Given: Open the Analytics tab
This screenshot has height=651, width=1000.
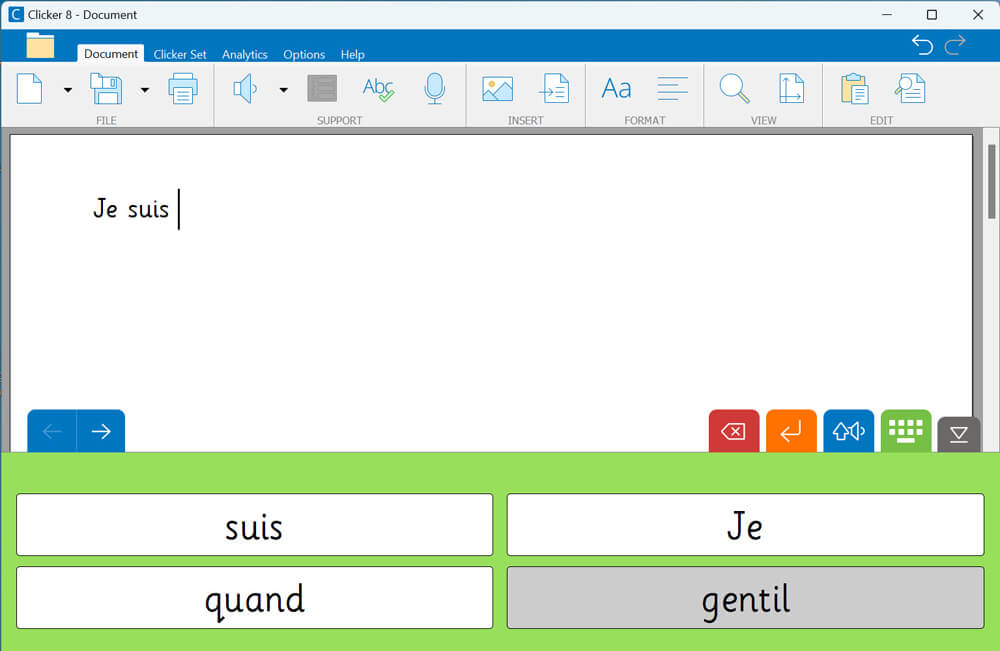Looking at the screenshot, I should coord(245,54).
